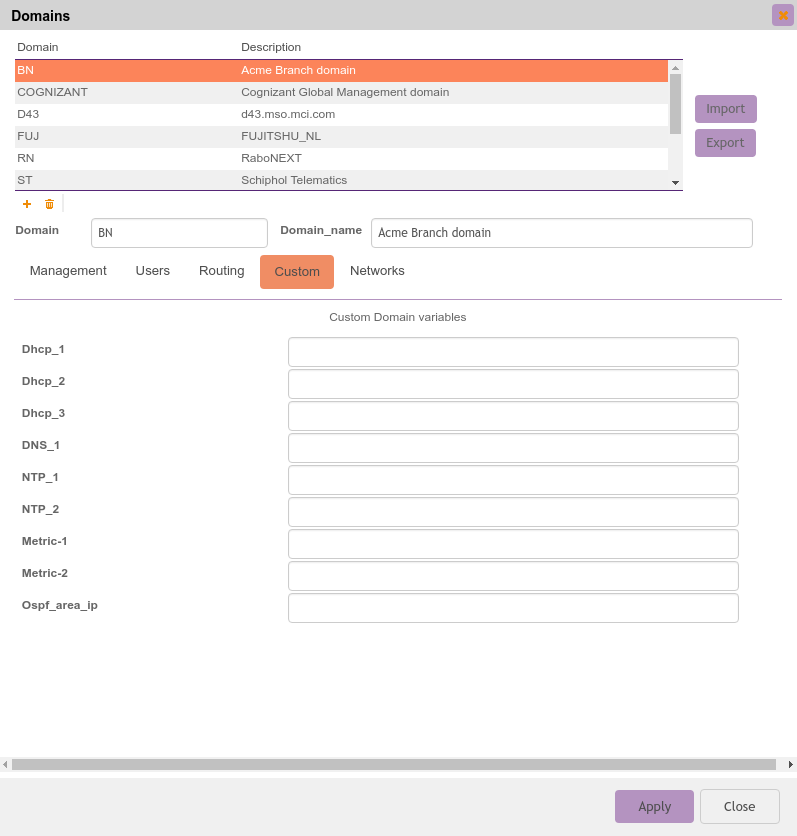Go to the Routing tab
The image size is (797, 836).
pos(221,271)
